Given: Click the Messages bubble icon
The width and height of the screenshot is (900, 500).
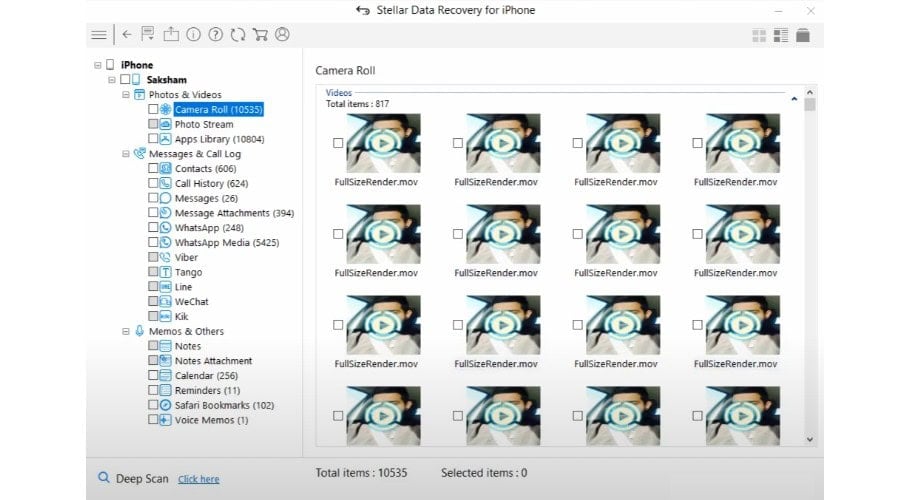Looking at the screenshot, I should (165, 198).
